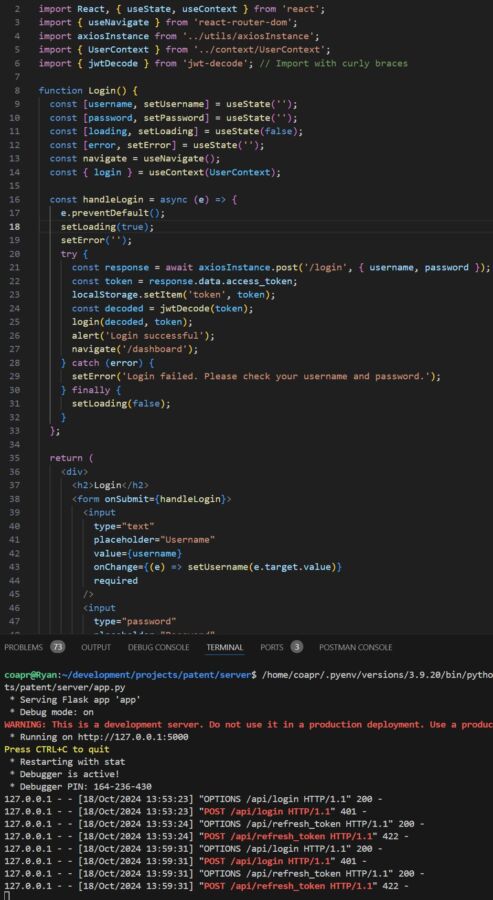493x900 pixels.
Task: Click the 13:53:24 POST /api/refresh_token 422 log
Action: click(x=206, y=836)
